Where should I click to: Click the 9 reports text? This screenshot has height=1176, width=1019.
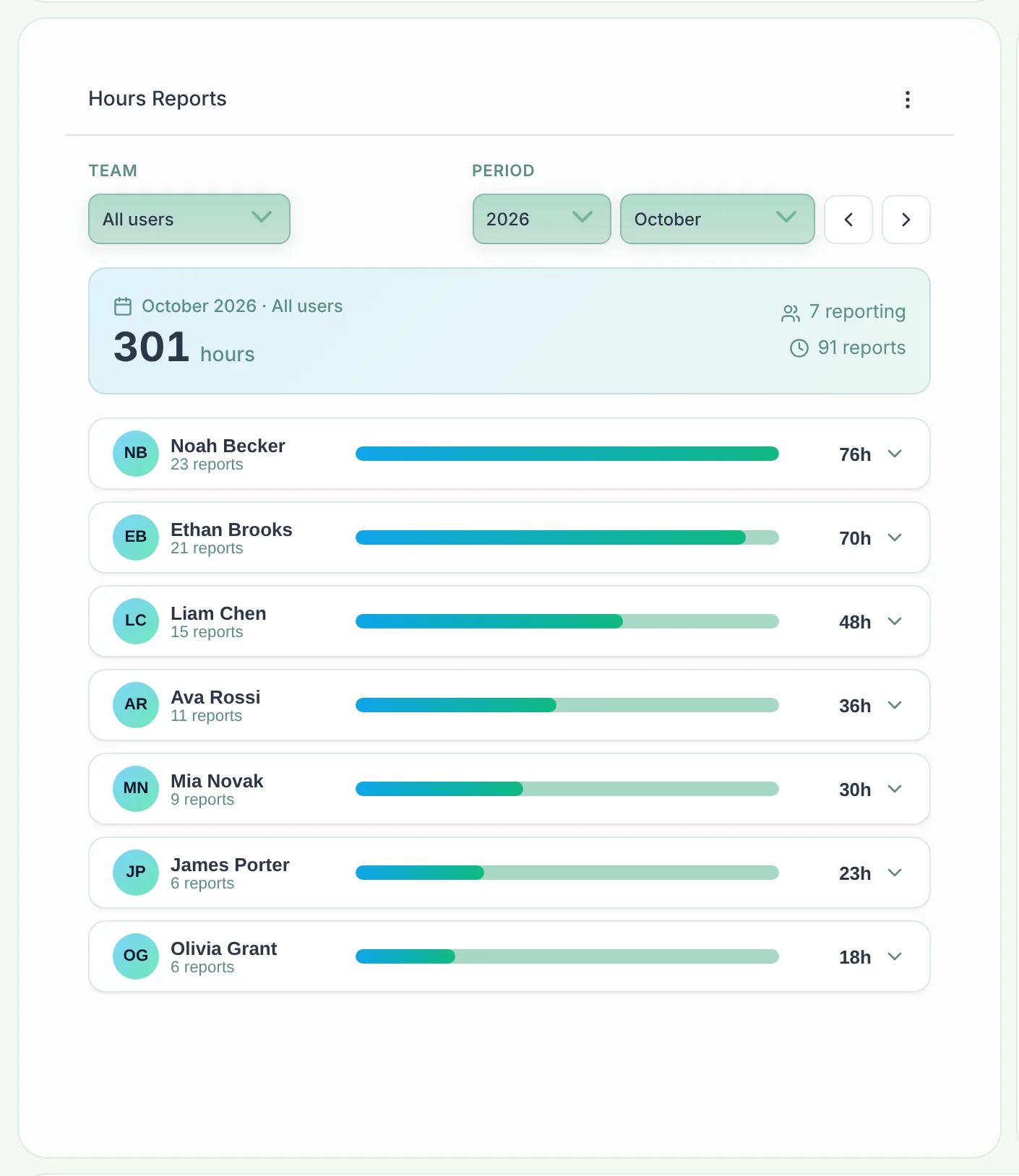(202, 800)
